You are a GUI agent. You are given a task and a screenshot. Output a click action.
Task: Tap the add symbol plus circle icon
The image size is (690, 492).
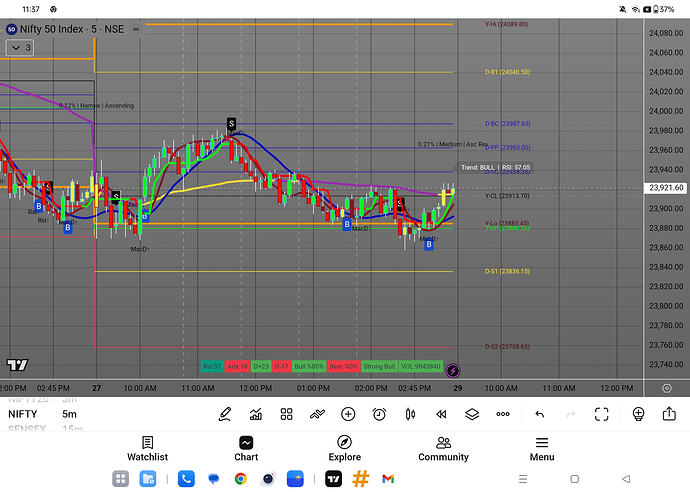coord(348,414)
